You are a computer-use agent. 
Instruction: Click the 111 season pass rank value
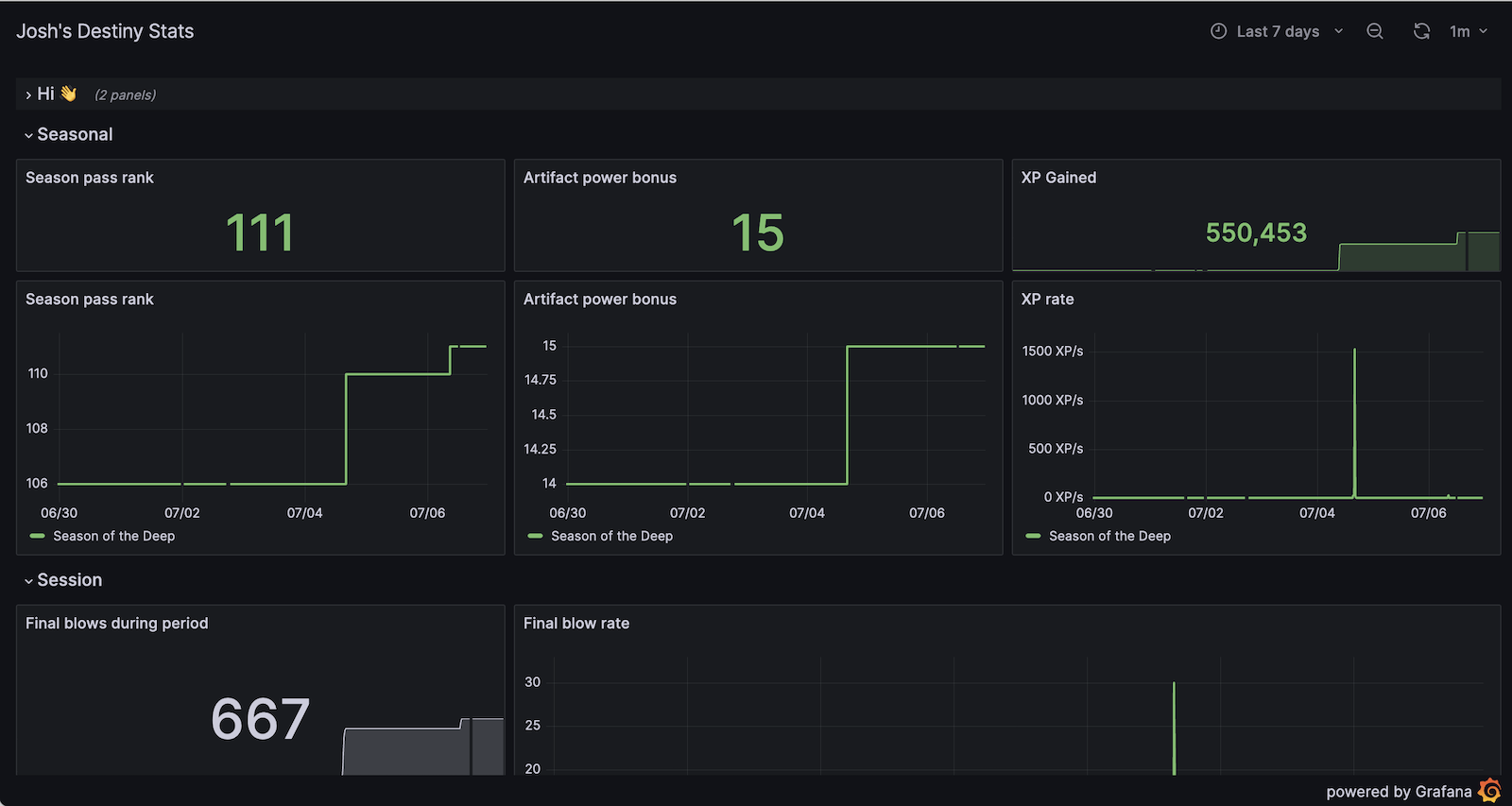(260, 232)
